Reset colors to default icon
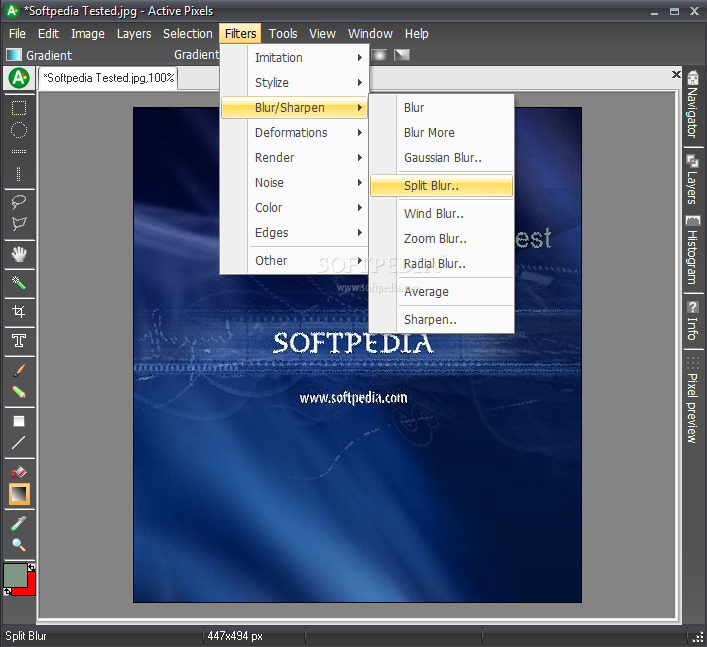Screen dimensions: 707x647 pos(8,591)
